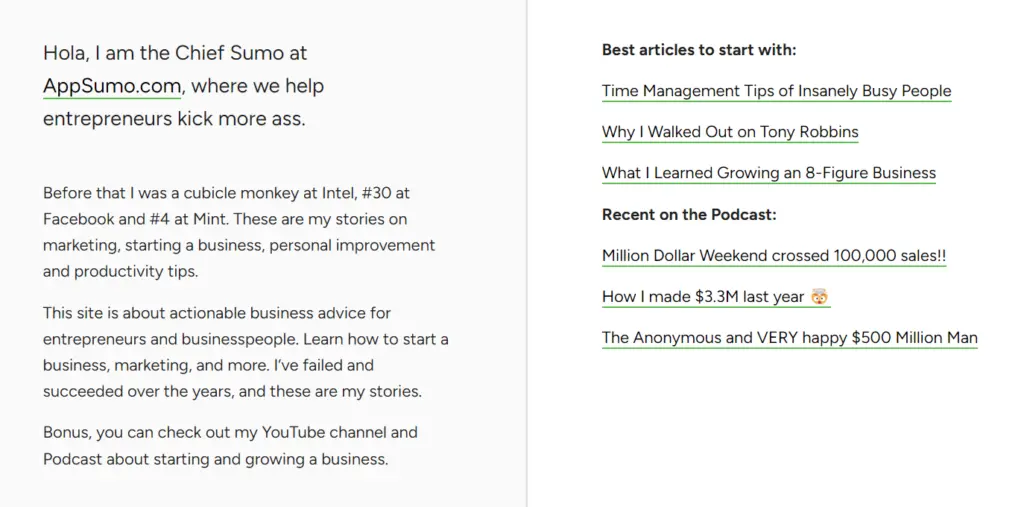Image resolution: width=1024 pixels, height=507 pixels.
Task: Open "What I Learned Growing an 8-Figure Business"
Action: coord(768,173)
